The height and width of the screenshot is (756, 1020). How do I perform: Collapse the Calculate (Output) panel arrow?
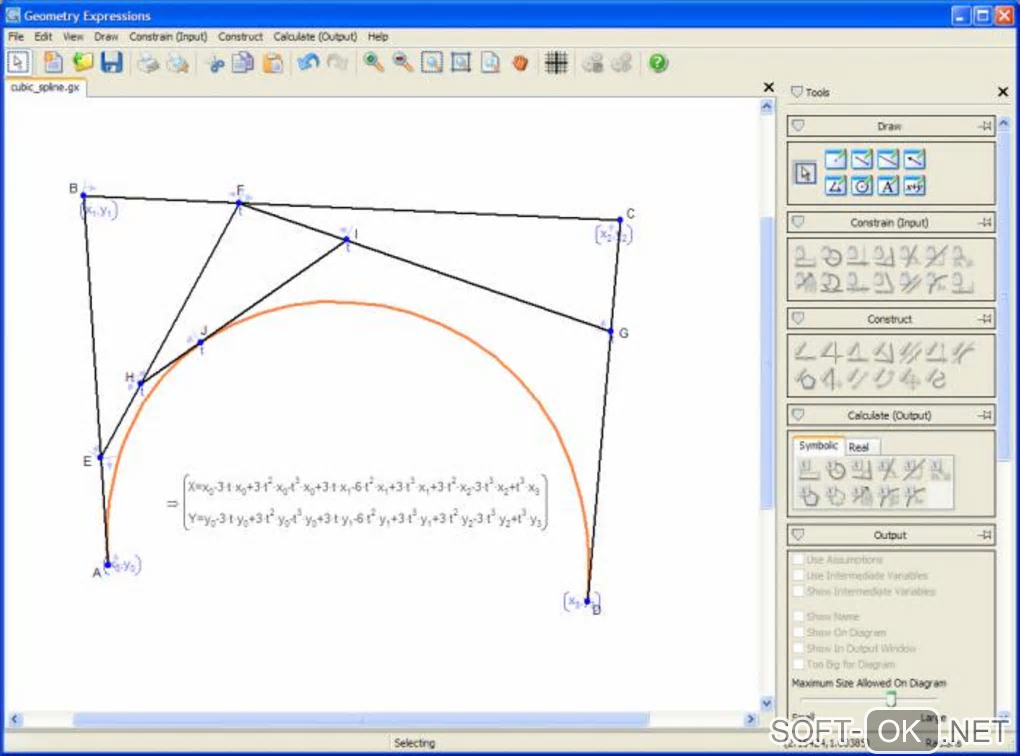tap(798, 414)
